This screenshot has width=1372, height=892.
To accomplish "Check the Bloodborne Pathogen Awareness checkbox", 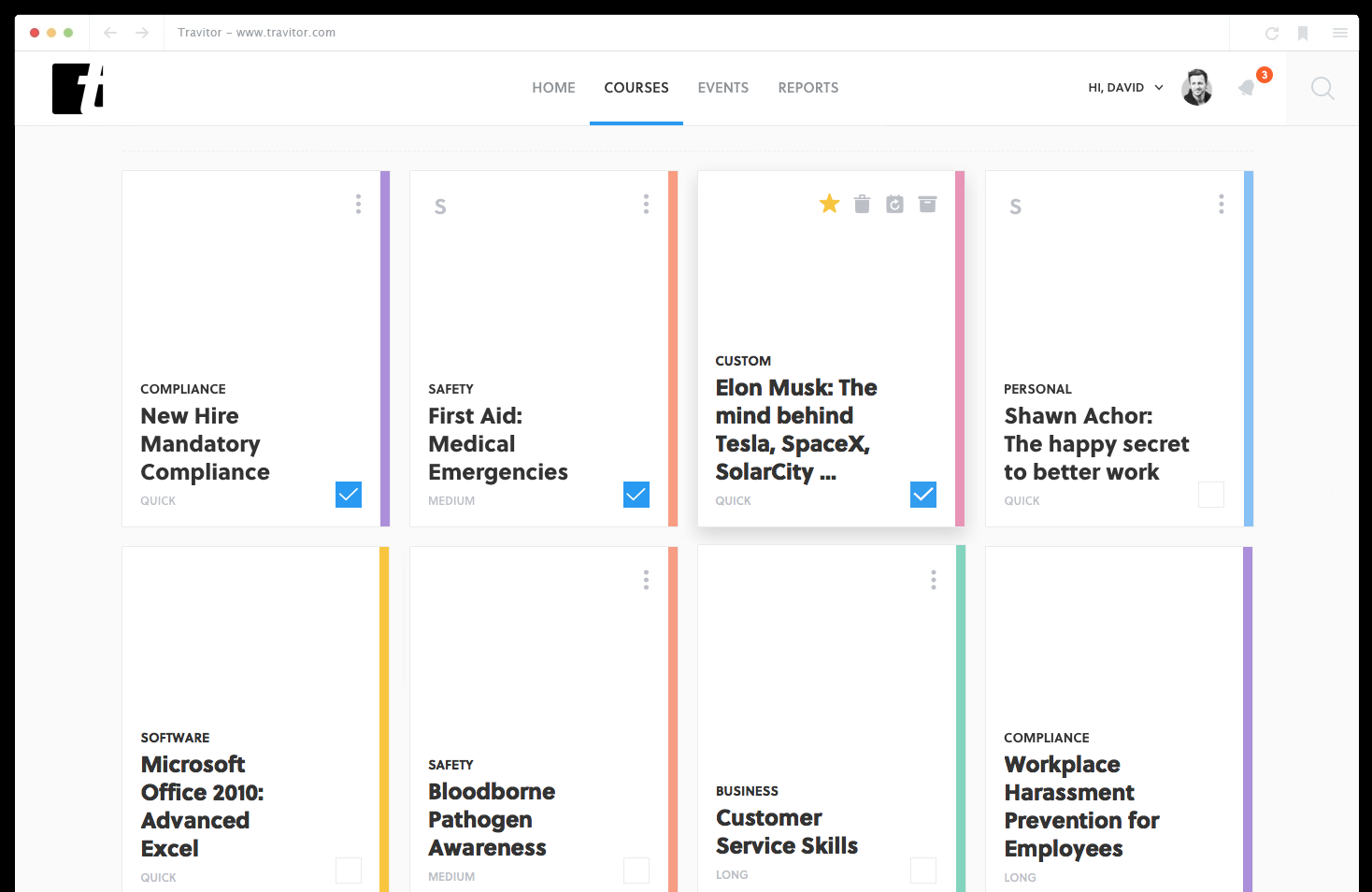I will (x=636, y=870).
